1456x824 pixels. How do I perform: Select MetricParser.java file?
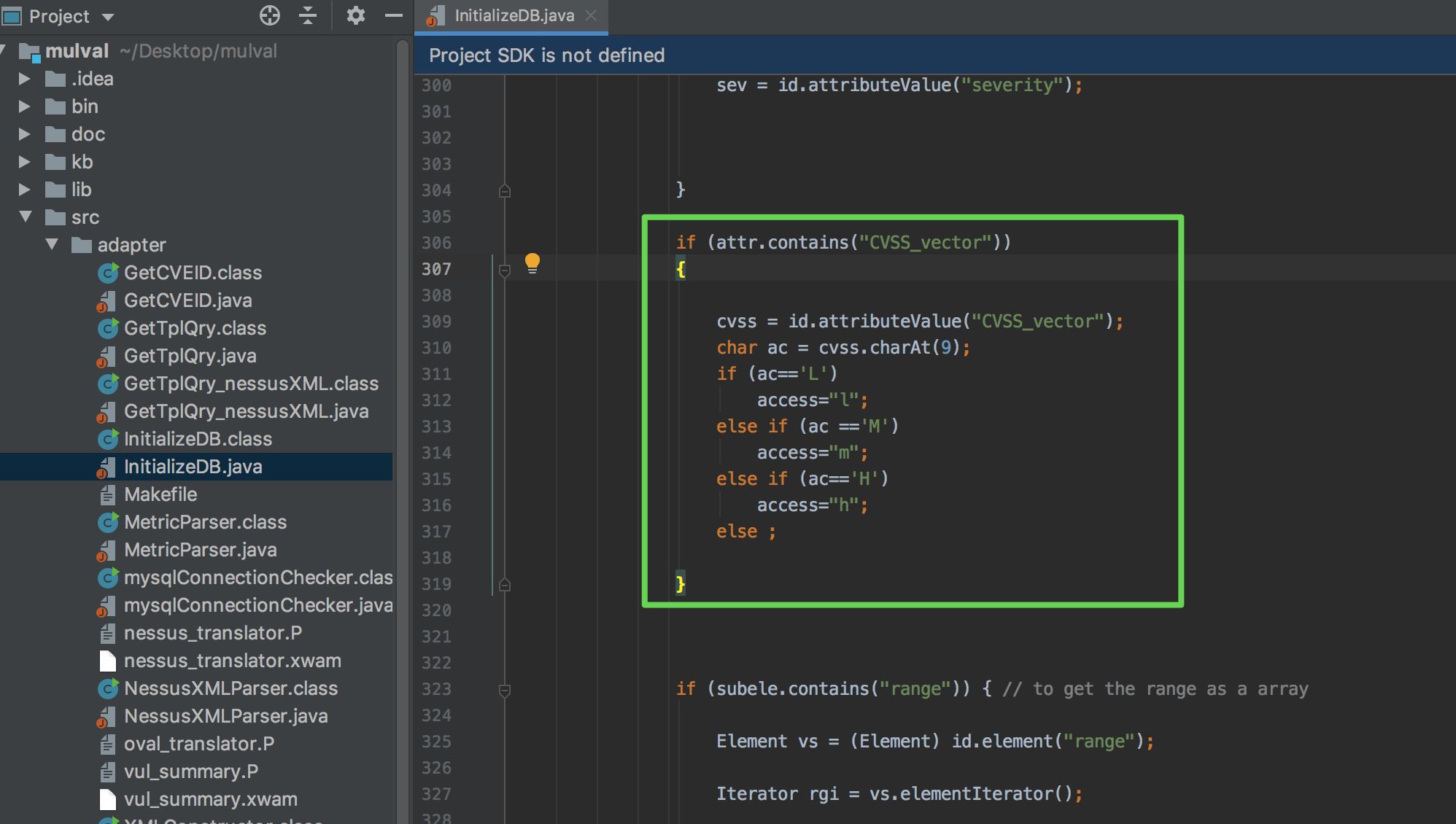coord(200,550)
